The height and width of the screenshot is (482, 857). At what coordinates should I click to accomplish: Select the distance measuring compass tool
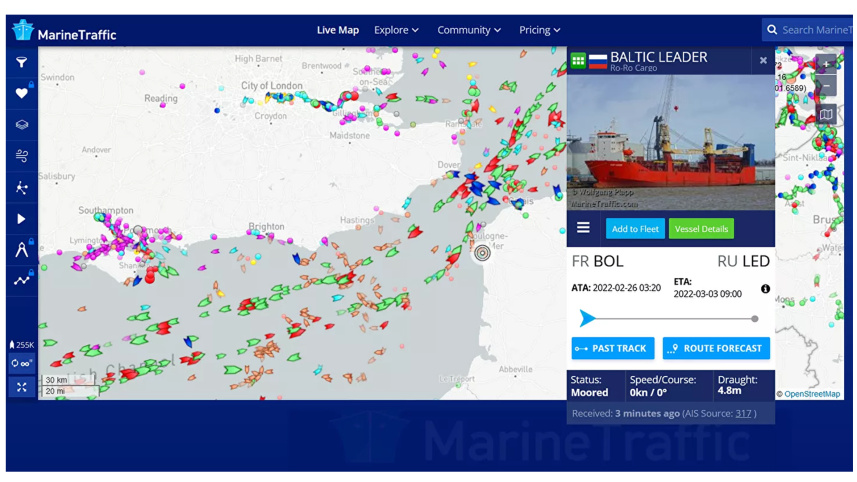(x=21, y=250)
